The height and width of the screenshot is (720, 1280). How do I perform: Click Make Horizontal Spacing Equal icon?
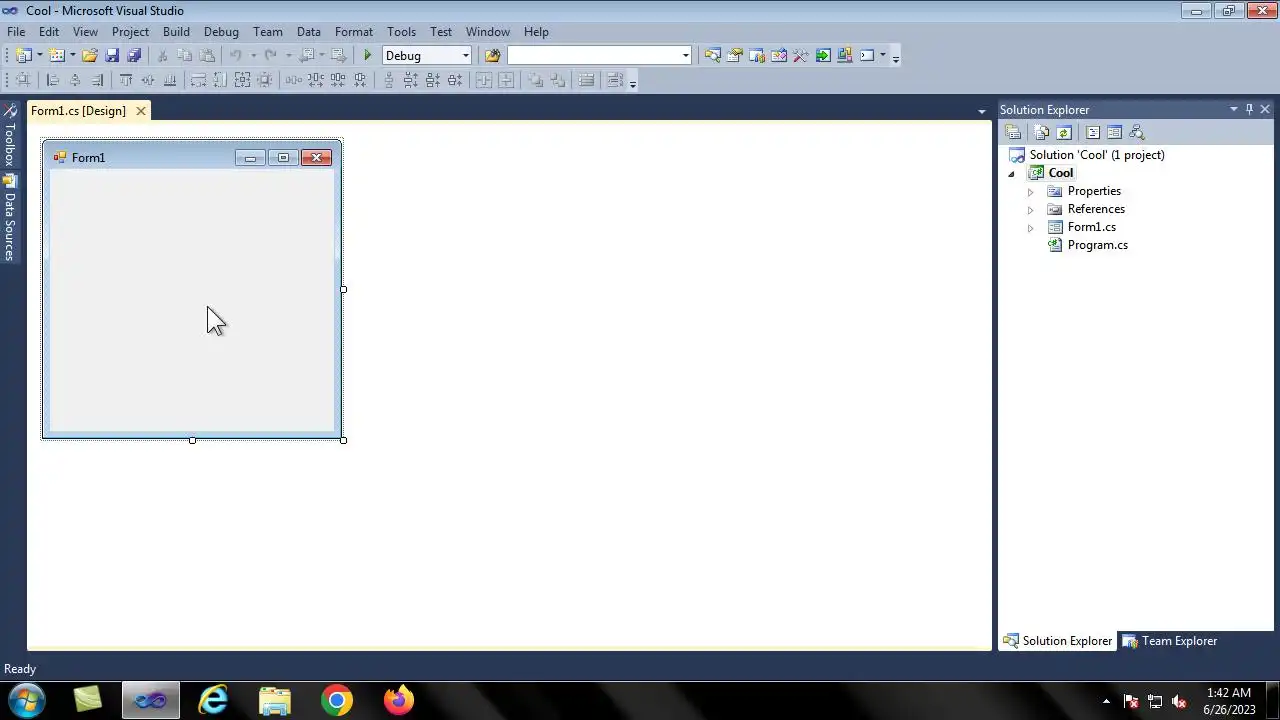(x=294, y=80)
